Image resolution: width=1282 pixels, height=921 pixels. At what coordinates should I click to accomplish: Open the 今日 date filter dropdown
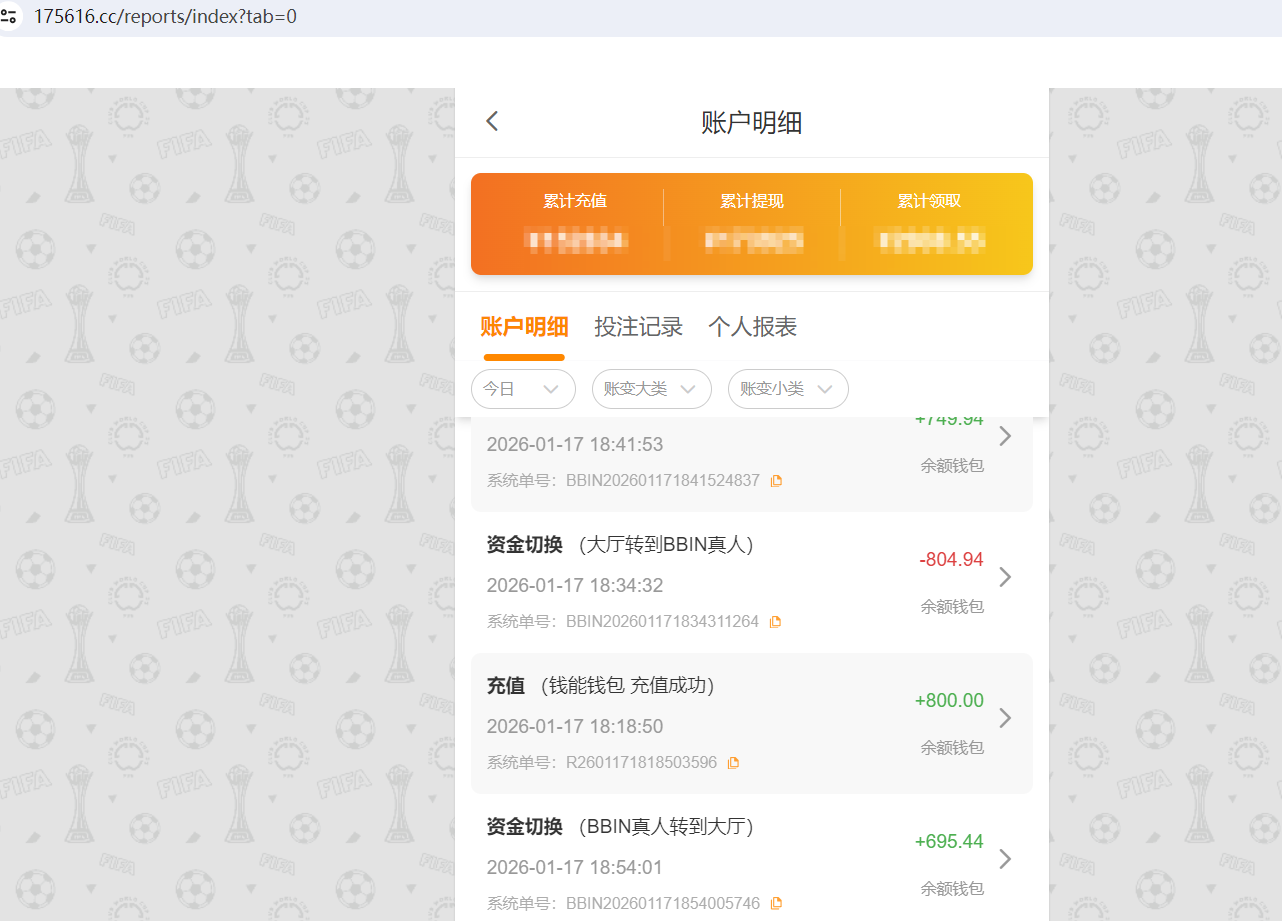pyautogui.click(x=523, y=389)
